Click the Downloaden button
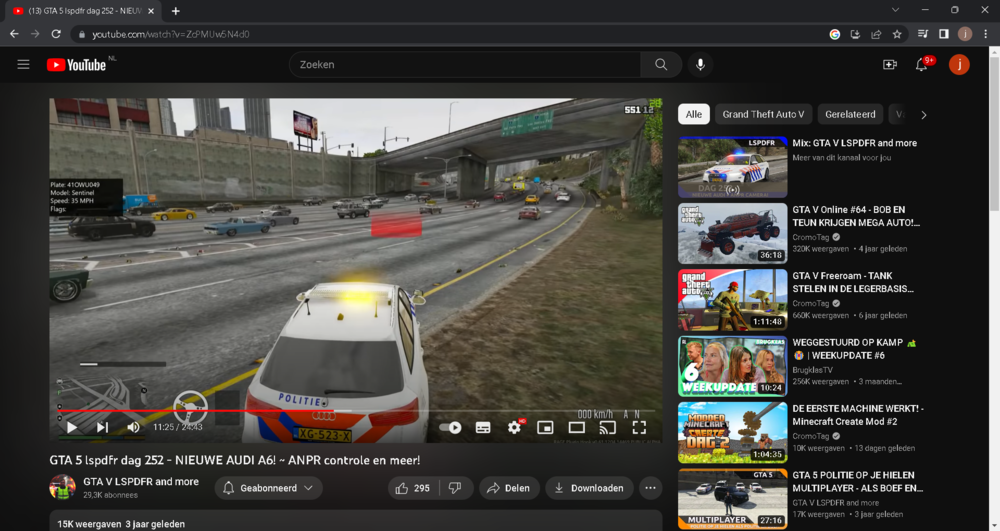Screen dimensions: 1000x531 pyautogui.click(x=589, y=488)
